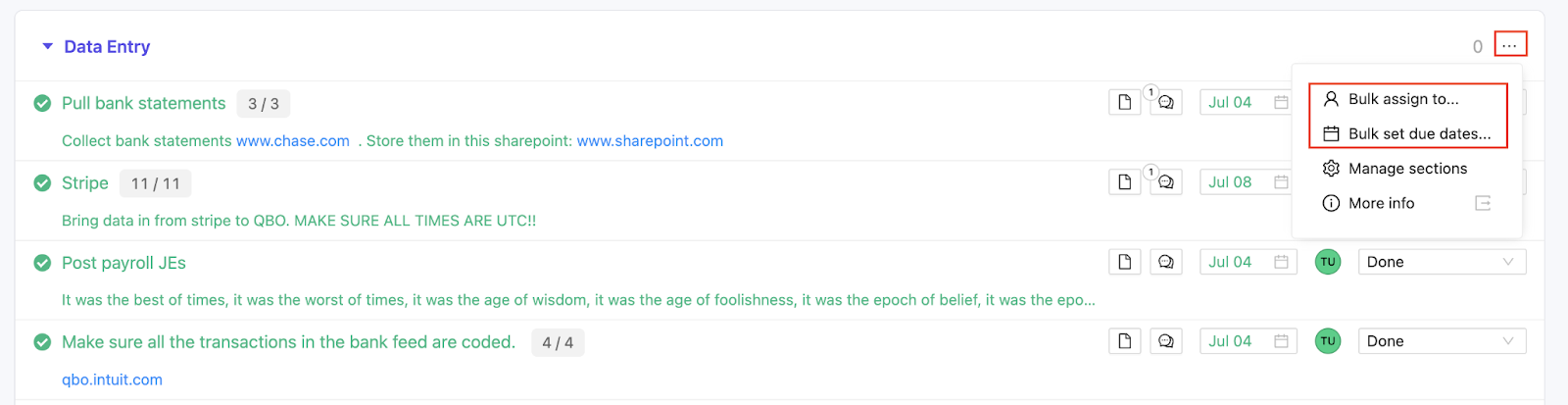Open comments for Stripe task
The height and width of the screenshot is (405, 1568).
tap(1166, 182)
